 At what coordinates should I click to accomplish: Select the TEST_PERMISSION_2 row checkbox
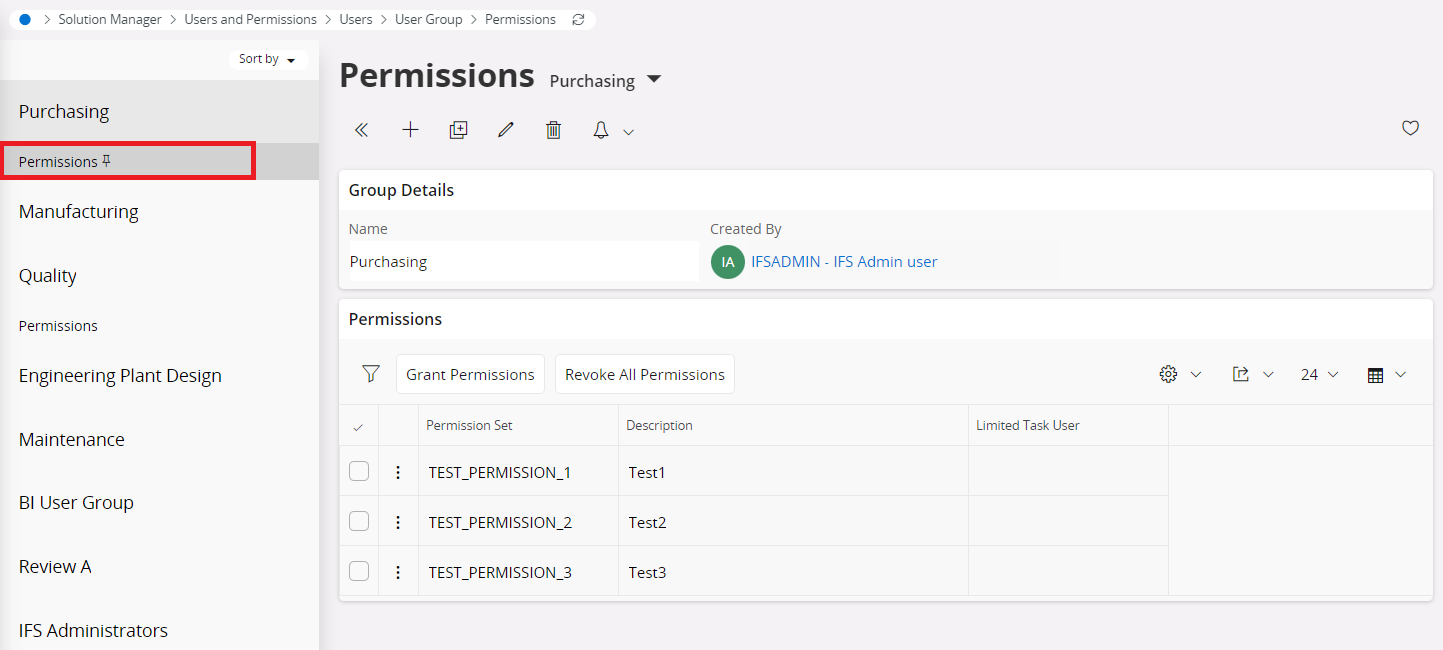pyautogui.click(x=359, y=522)
